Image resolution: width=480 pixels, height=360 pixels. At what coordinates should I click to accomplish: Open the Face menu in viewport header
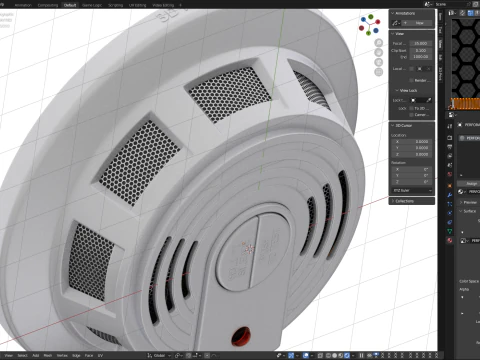click(x=89, y=355)
